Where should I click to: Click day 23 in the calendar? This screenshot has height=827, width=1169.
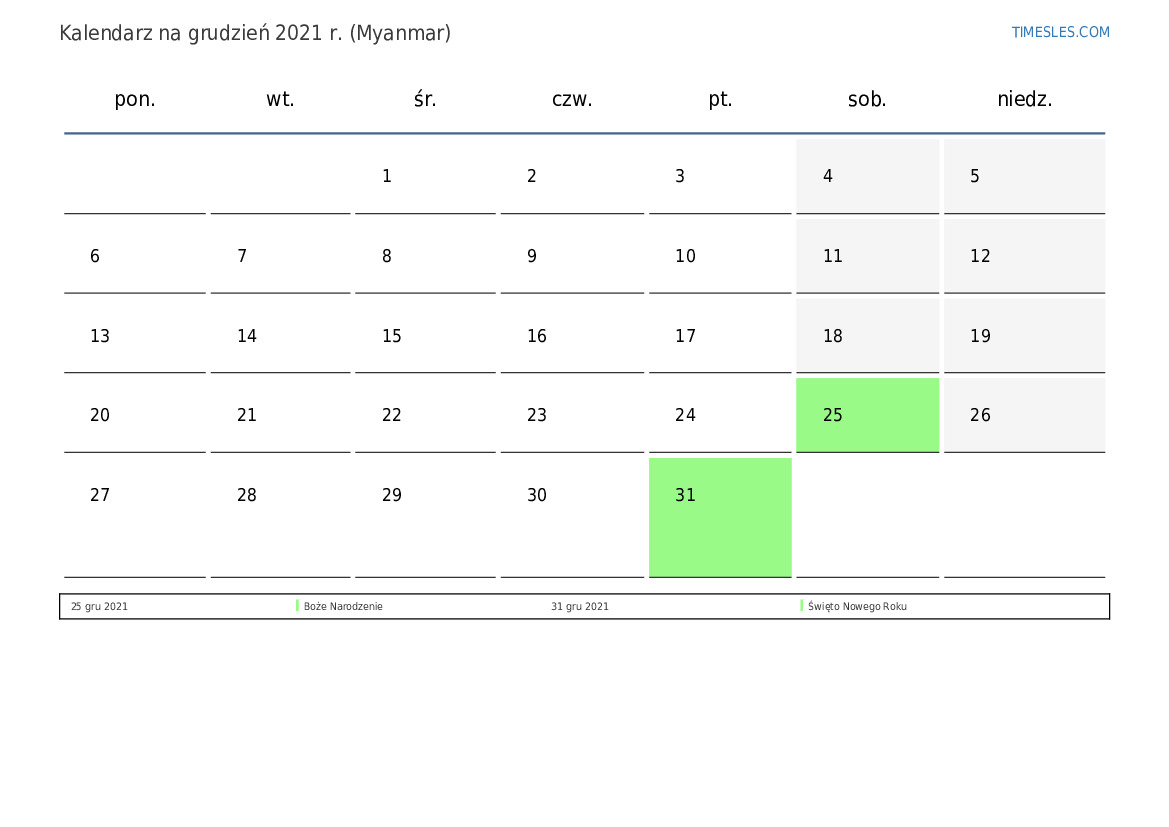[572, 415]
